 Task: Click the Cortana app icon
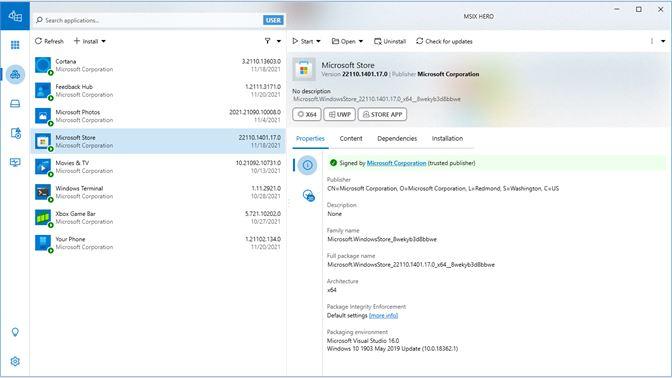[x=43, y=65]
